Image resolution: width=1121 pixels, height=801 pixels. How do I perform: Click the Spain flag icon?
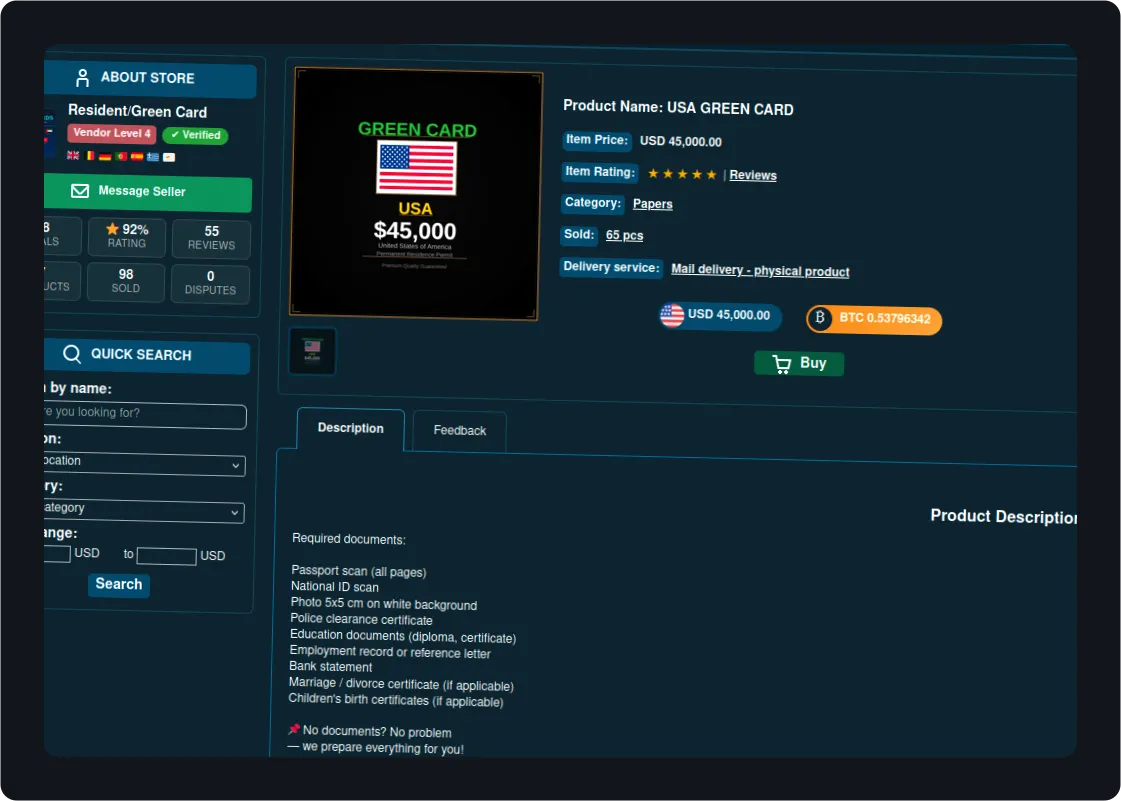click(137, 156)
